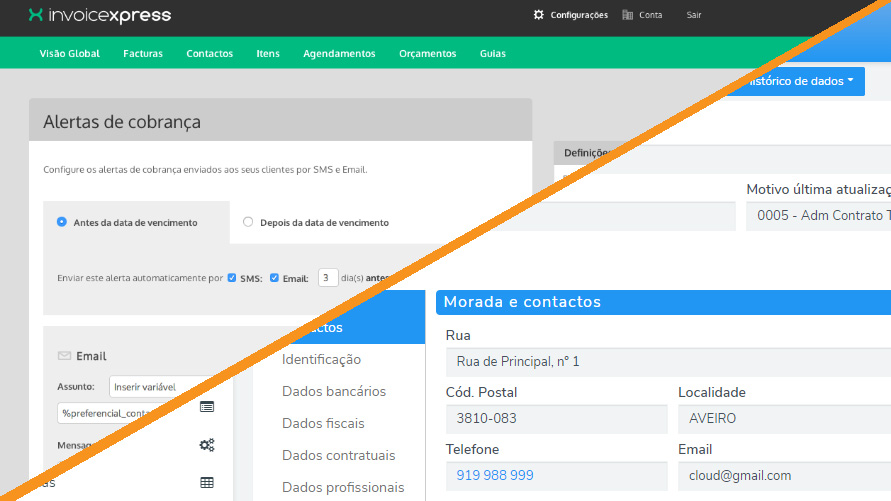This screenshot has height=501, width=891.
Task: Click the Sair link
Action: pos(694,15)
